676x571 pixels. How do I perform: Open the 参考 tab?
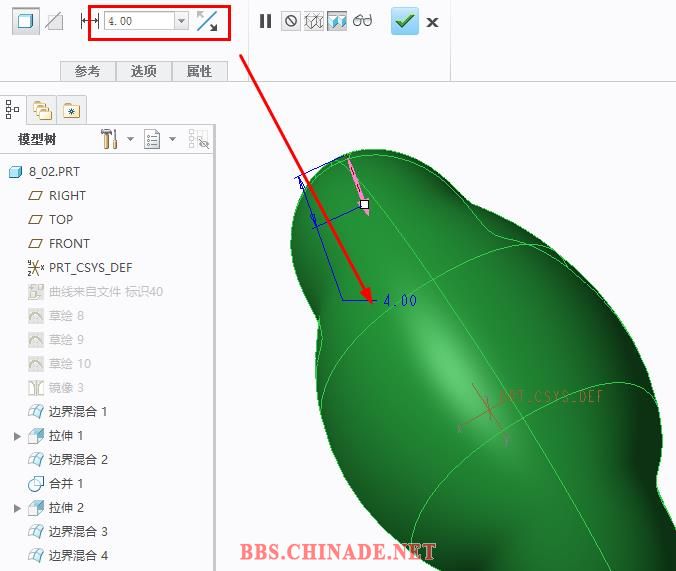pos(88,71)
